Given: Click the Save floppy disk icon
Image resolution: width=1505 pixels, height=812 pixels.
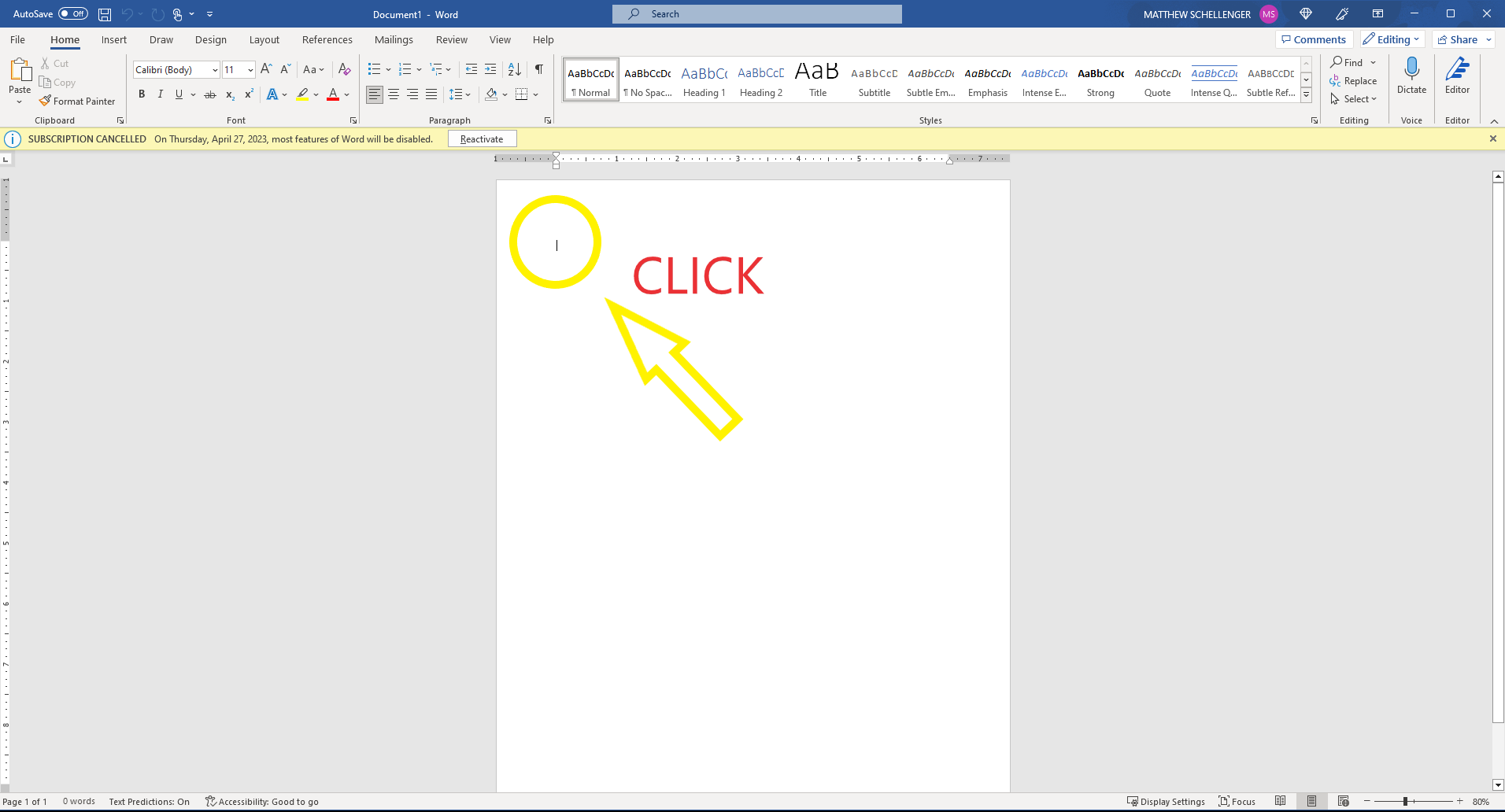Looking at the screenshot, I should (105, 14).
